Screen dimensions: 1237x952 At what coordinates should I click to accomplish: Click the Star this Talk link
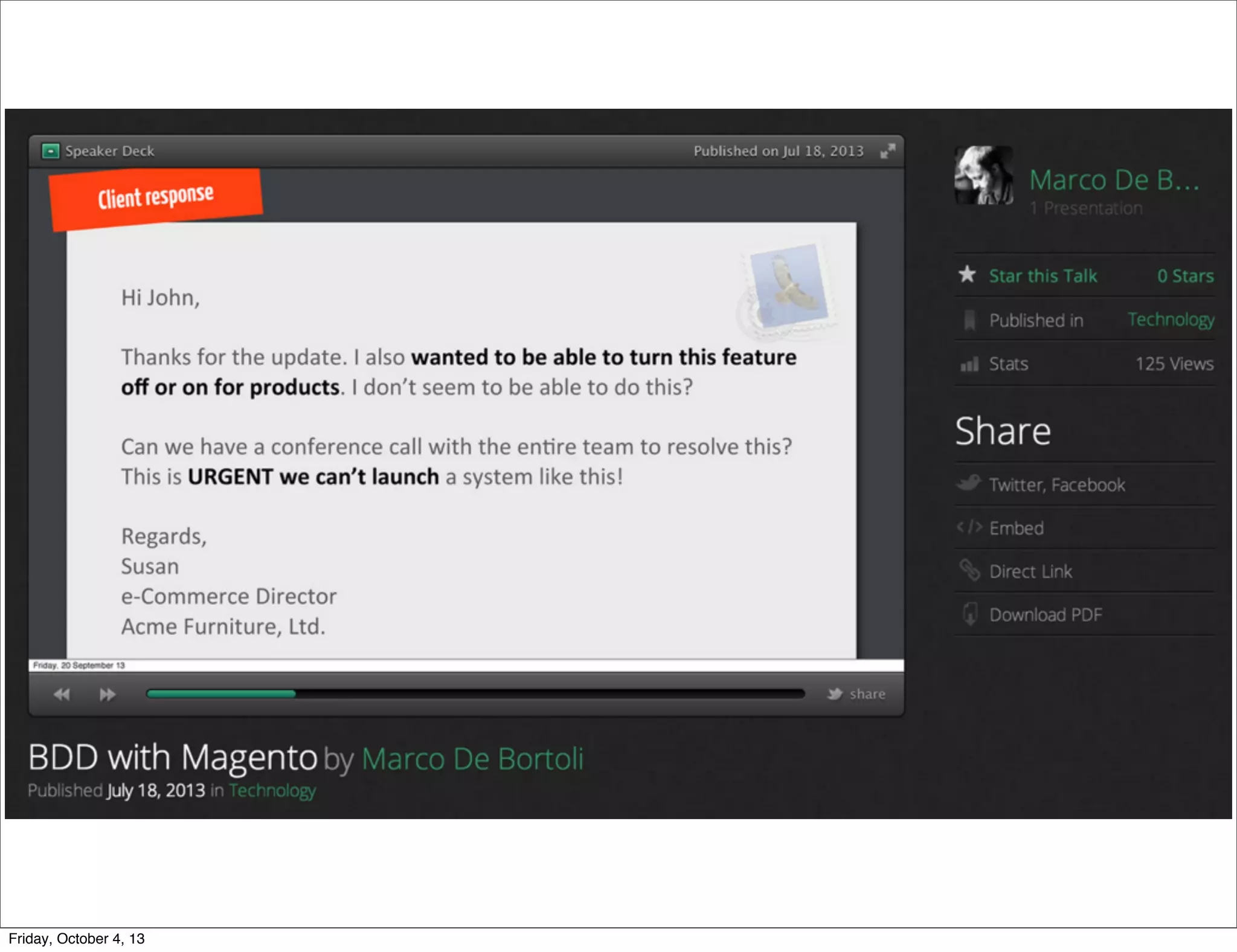[1043, 276]
